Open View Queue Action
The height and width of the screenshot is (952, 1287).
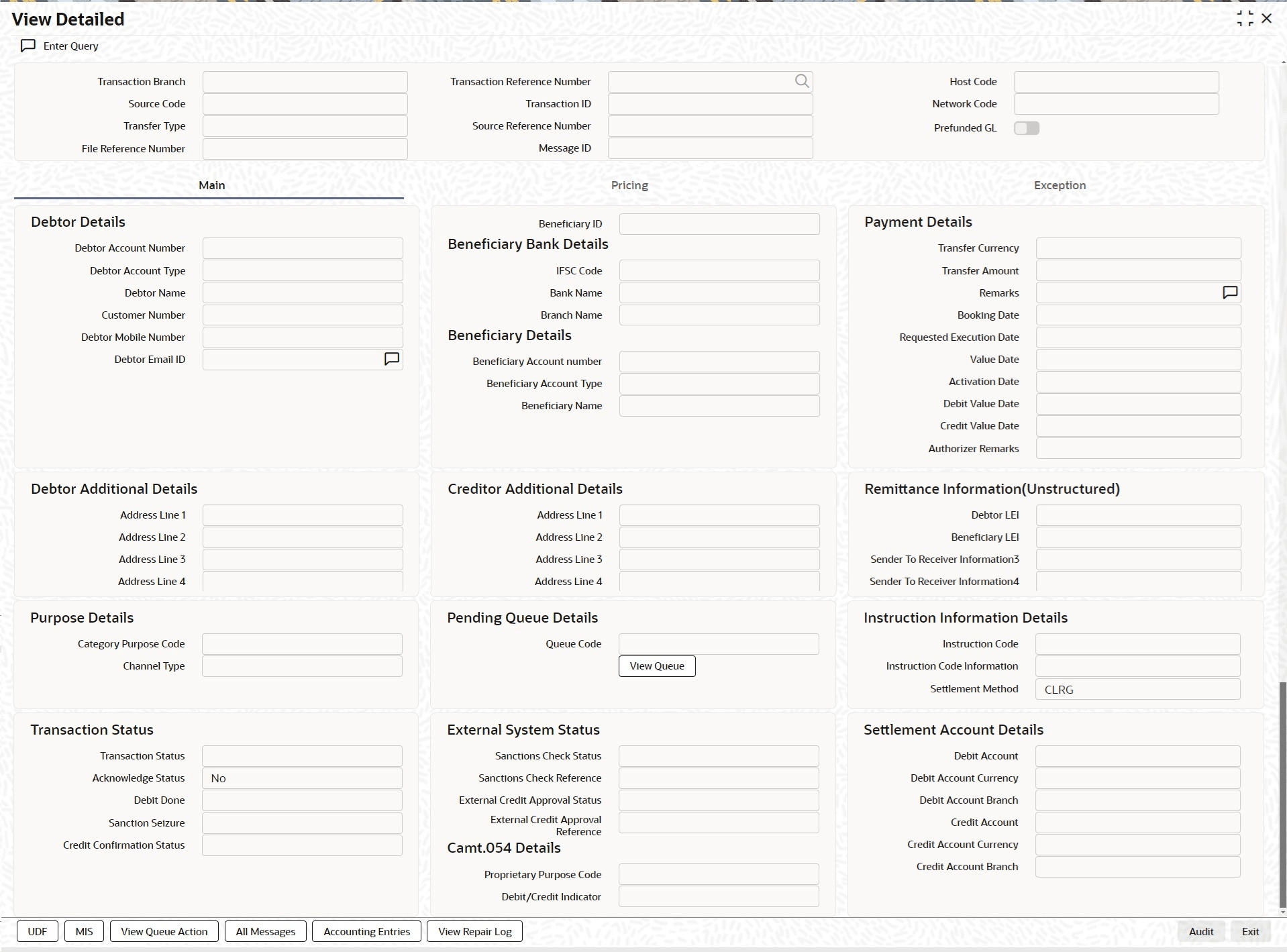[x=164, y=931]
